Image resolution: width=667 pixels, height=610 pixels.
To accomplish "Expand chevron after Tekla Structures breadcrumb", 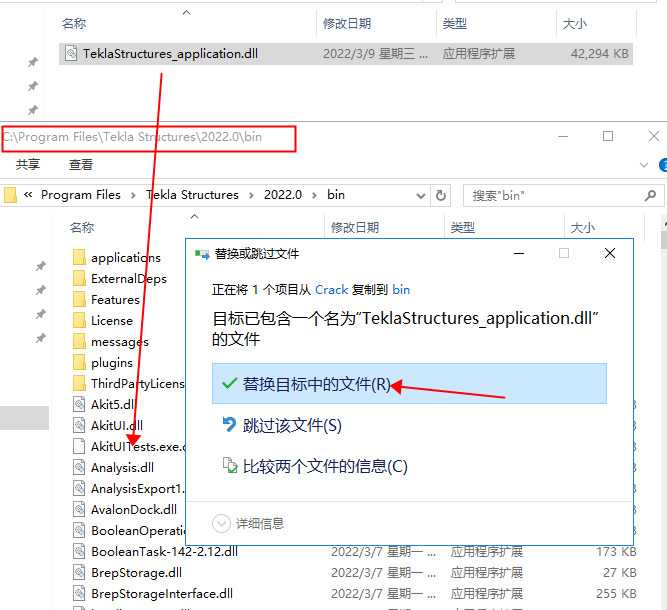I will [x=251, y=195].
